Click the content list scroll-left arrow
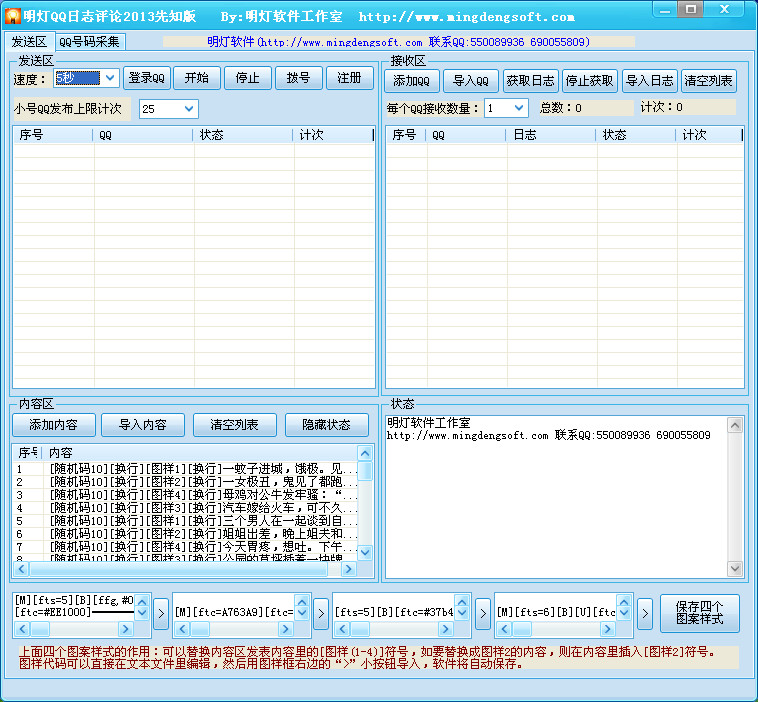The image size is (758, 702). 21,569
